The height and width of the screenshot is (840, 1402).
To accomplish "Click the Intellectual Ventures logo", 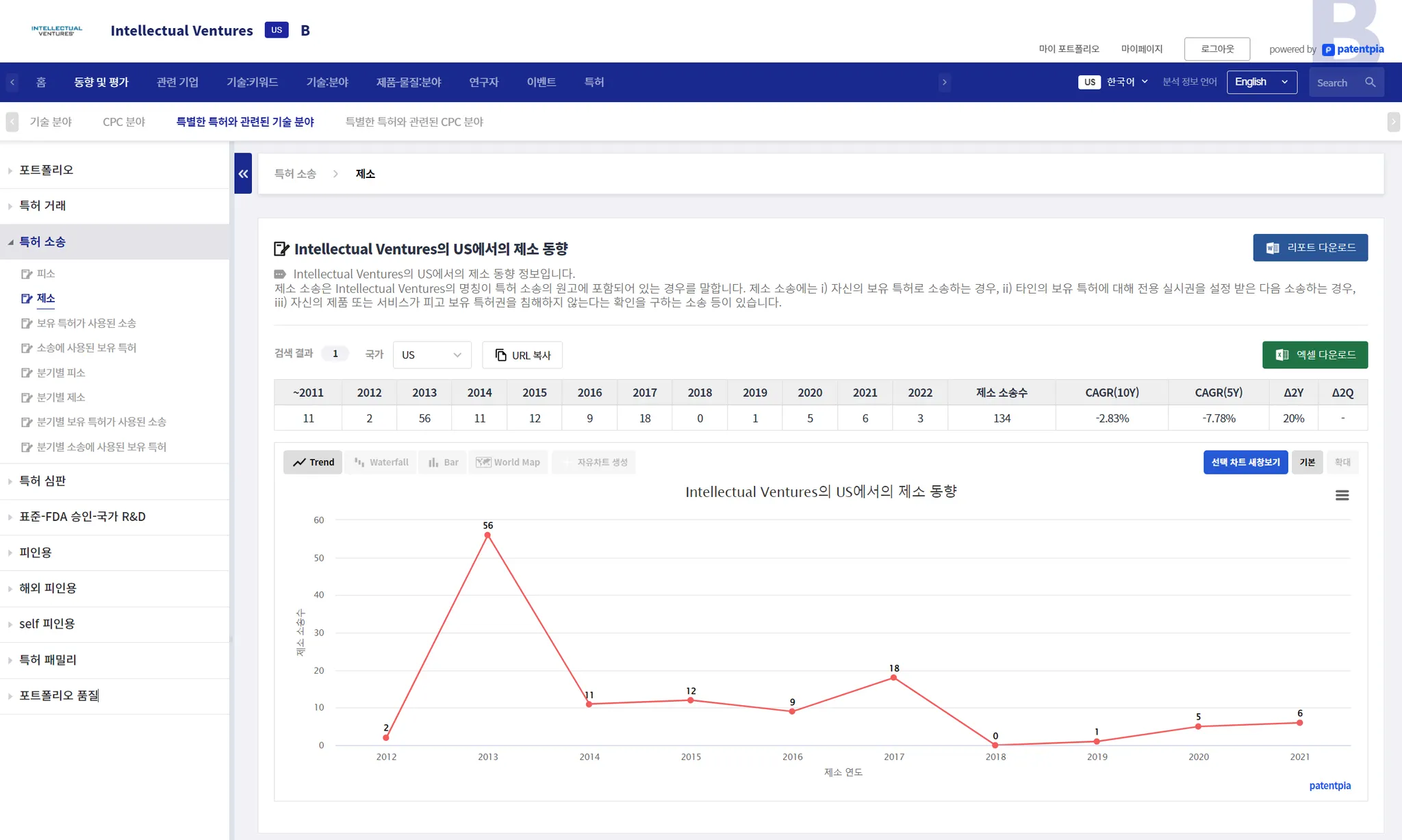I will coord(57,30).
